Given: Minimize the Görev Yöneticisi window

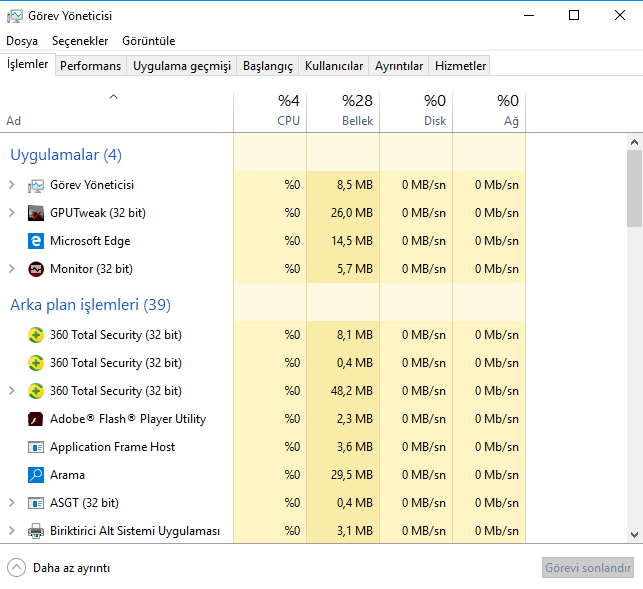Looking at the screenshot, I should 529,16.
